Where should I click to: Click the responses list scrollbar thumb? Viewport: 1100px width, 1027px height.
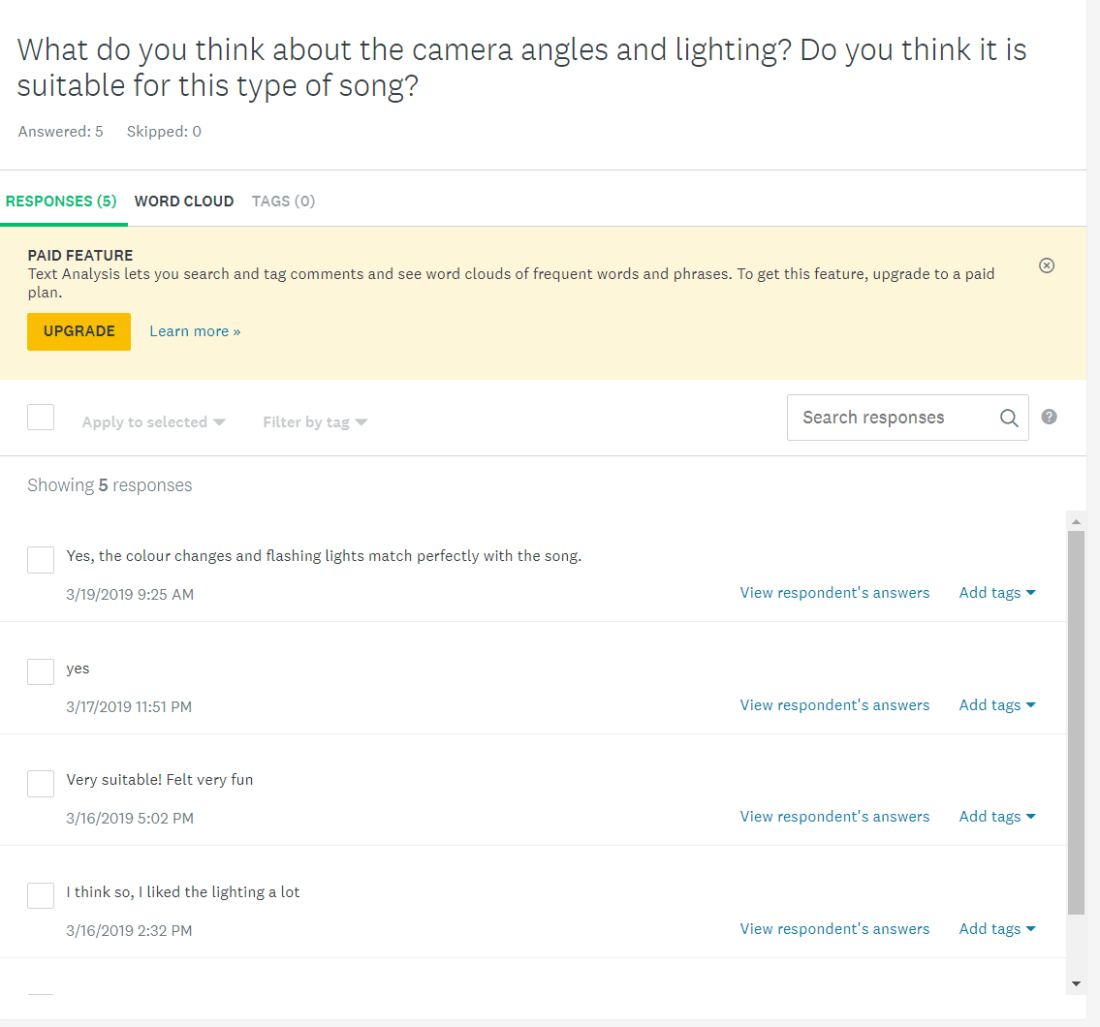(x=1076, y=720)
